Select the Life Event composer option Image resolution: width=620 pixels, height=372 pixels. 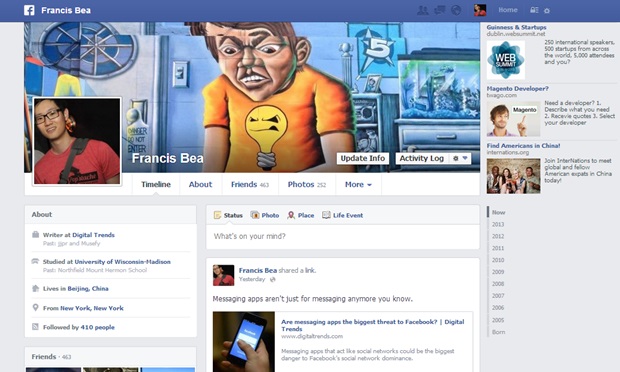[x=342, y=215]
